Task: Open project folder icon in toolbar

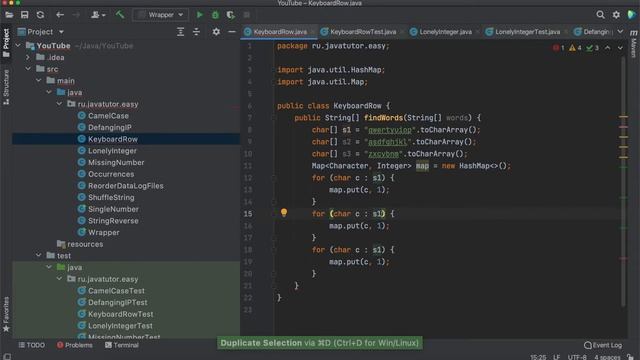Action: click(x=9, y=15)
